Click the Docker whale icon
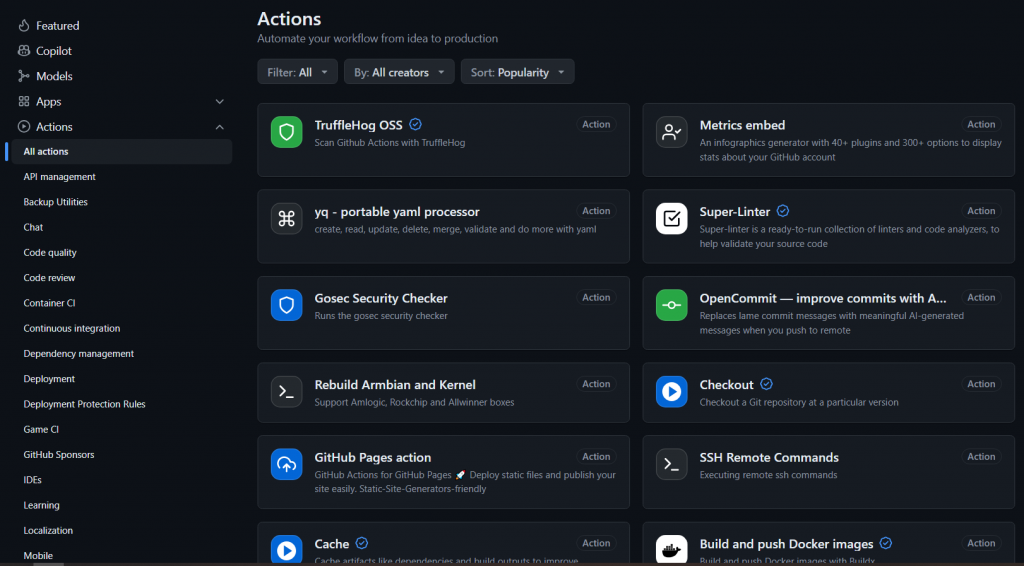This screenshot has width=1024, height=566. pos(671,550)
